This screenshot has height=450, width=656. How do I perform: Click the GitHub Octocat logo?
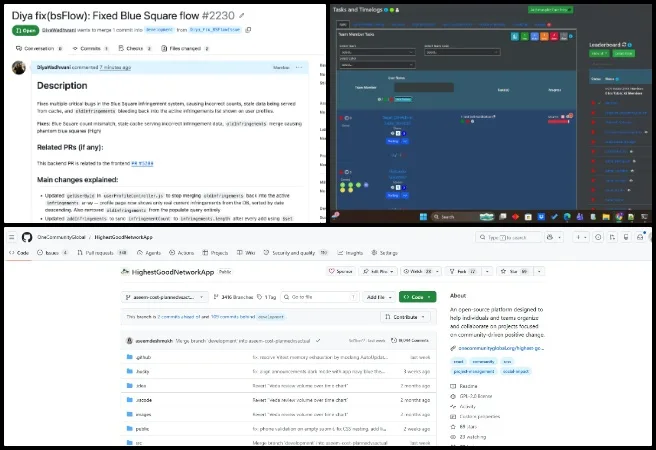(27, 237)
